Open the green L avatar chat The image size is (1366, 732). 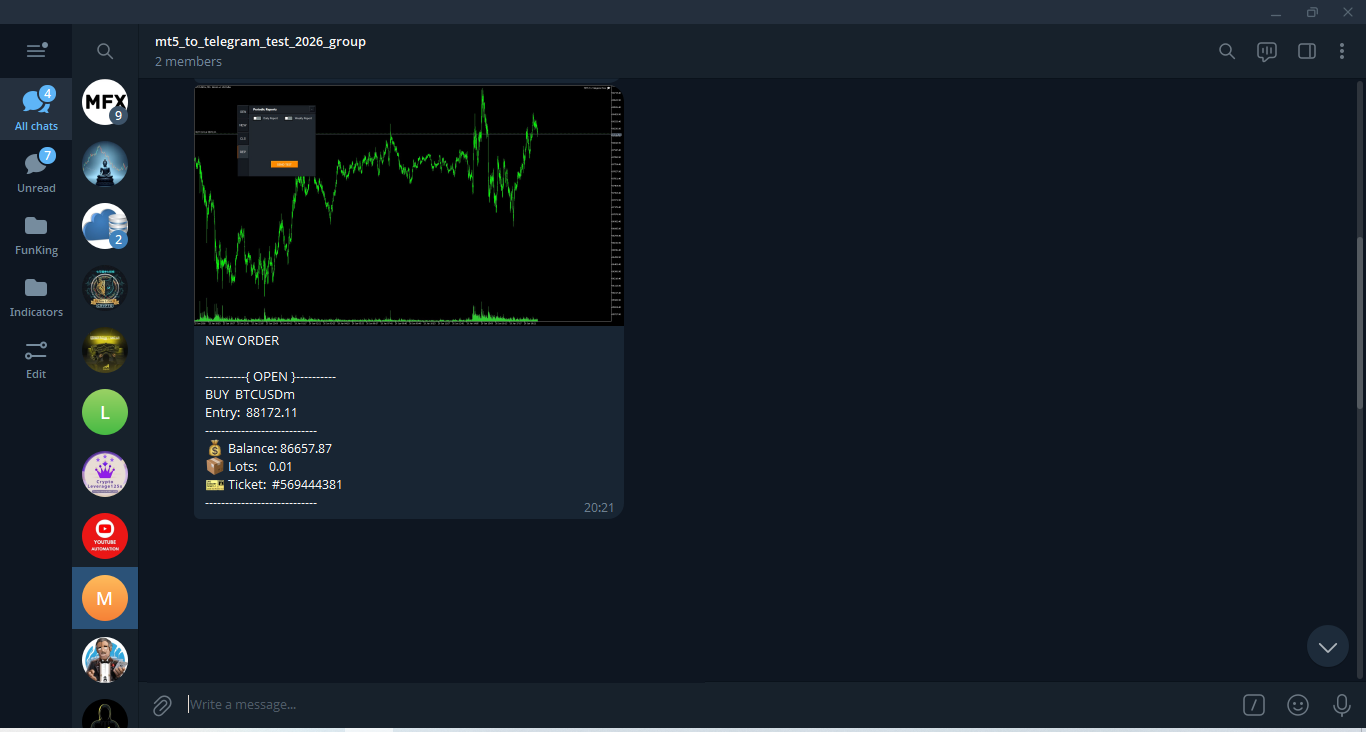pyautogui.click(x=105, y=412)
